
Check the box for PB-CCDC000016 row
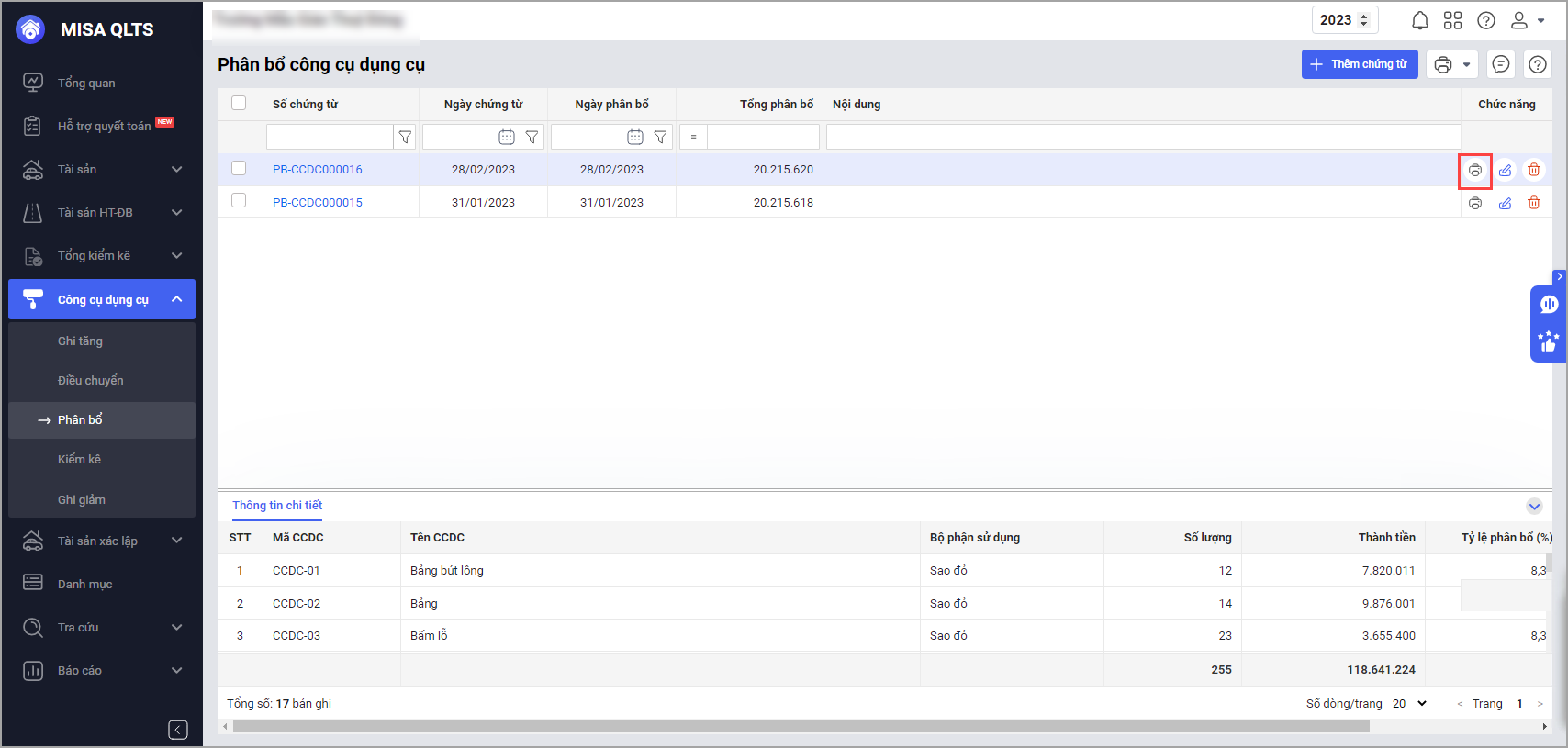(239, 168)
